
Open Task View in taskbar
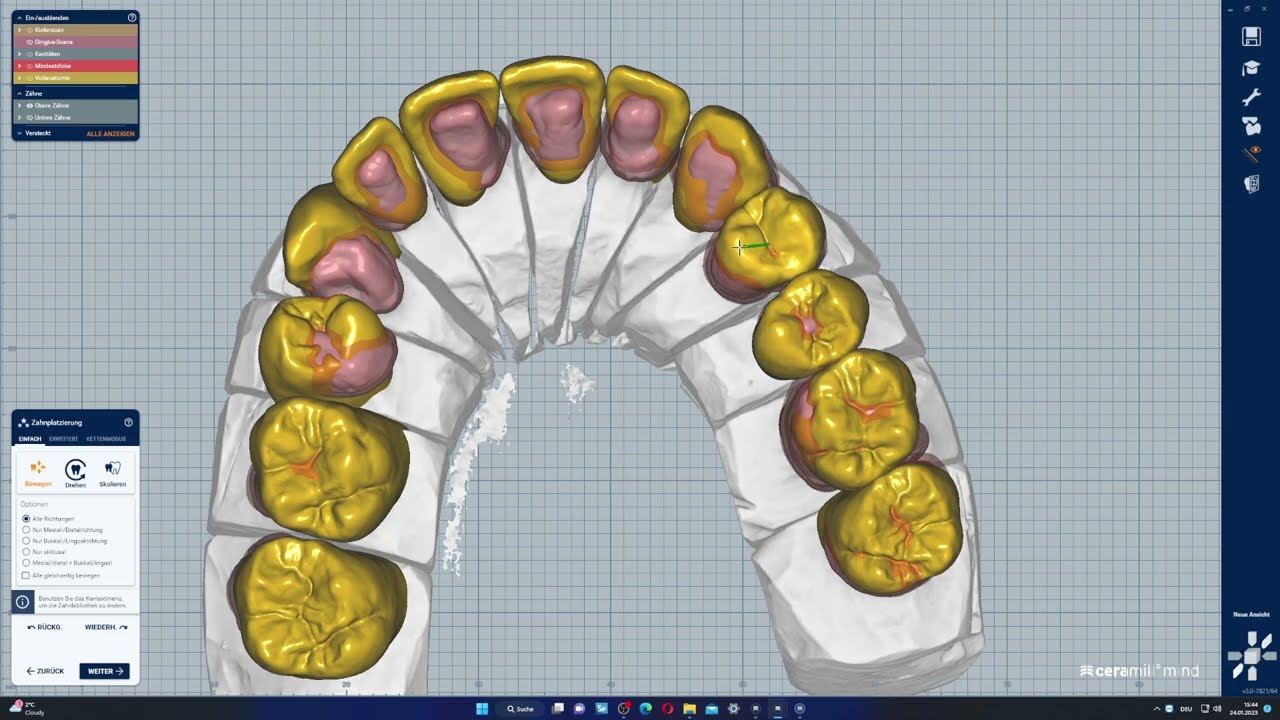point(558,709)
